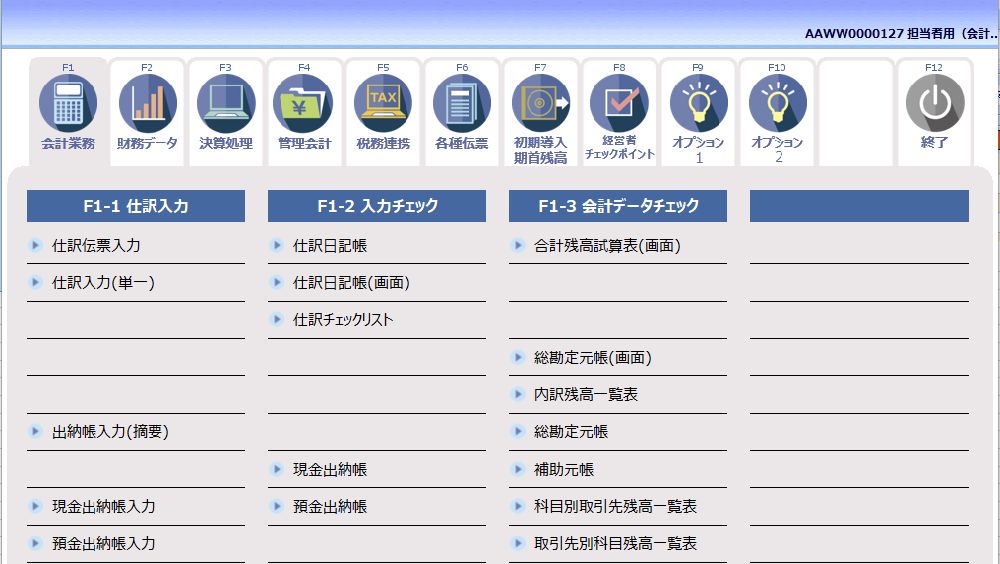The height and width of the screenshot is (564, 1000).
Task: Open 現金出納帳 link in 入力チェック
Action: [x=330, y=470]
